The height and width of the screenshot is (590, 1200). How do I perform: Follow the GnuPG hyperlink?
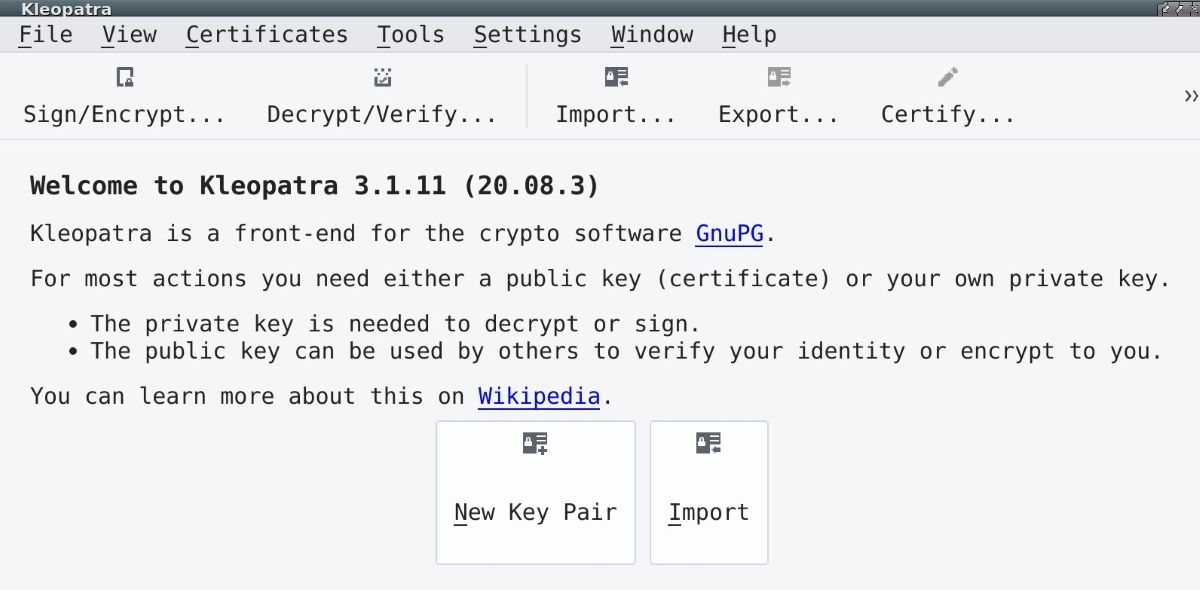pyautogui.click(x=730, y=234)
